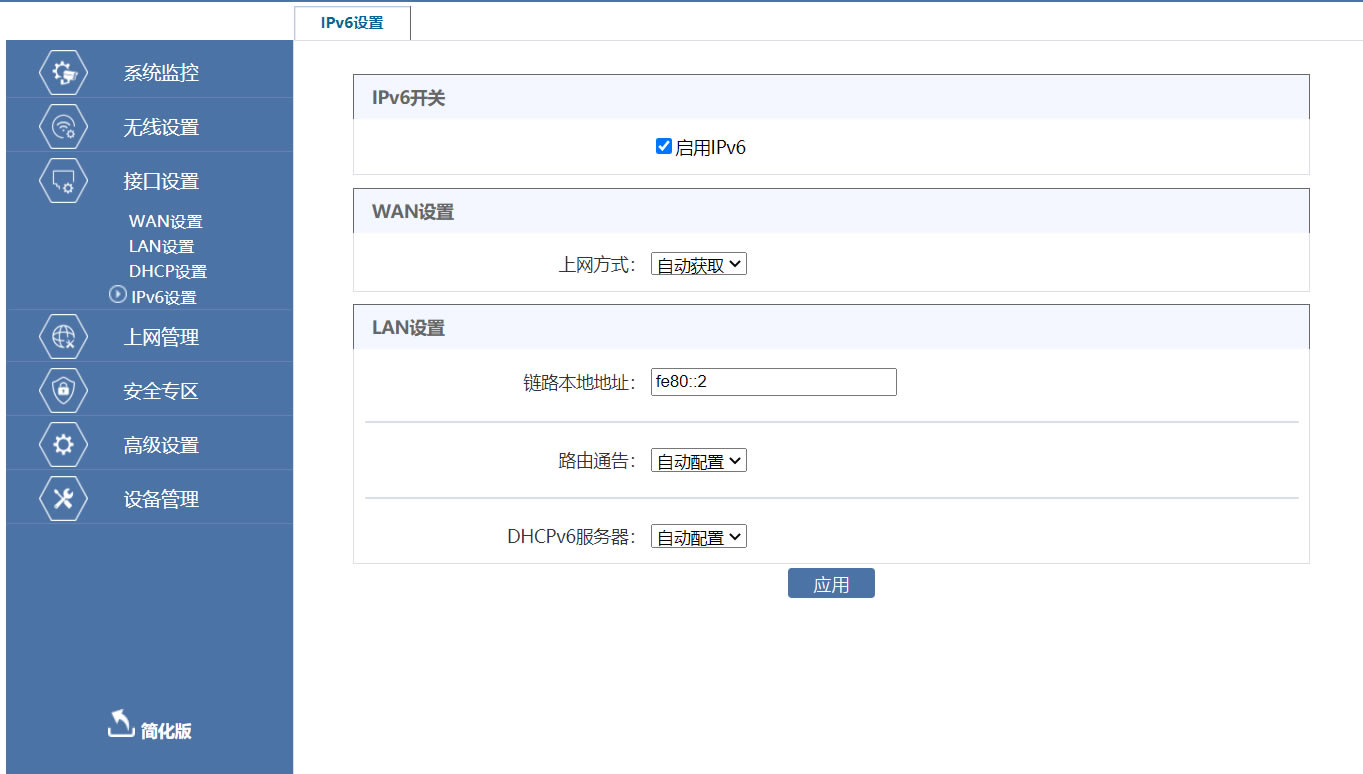Disable the 启用IPv6 checkbox

(663, 145)
